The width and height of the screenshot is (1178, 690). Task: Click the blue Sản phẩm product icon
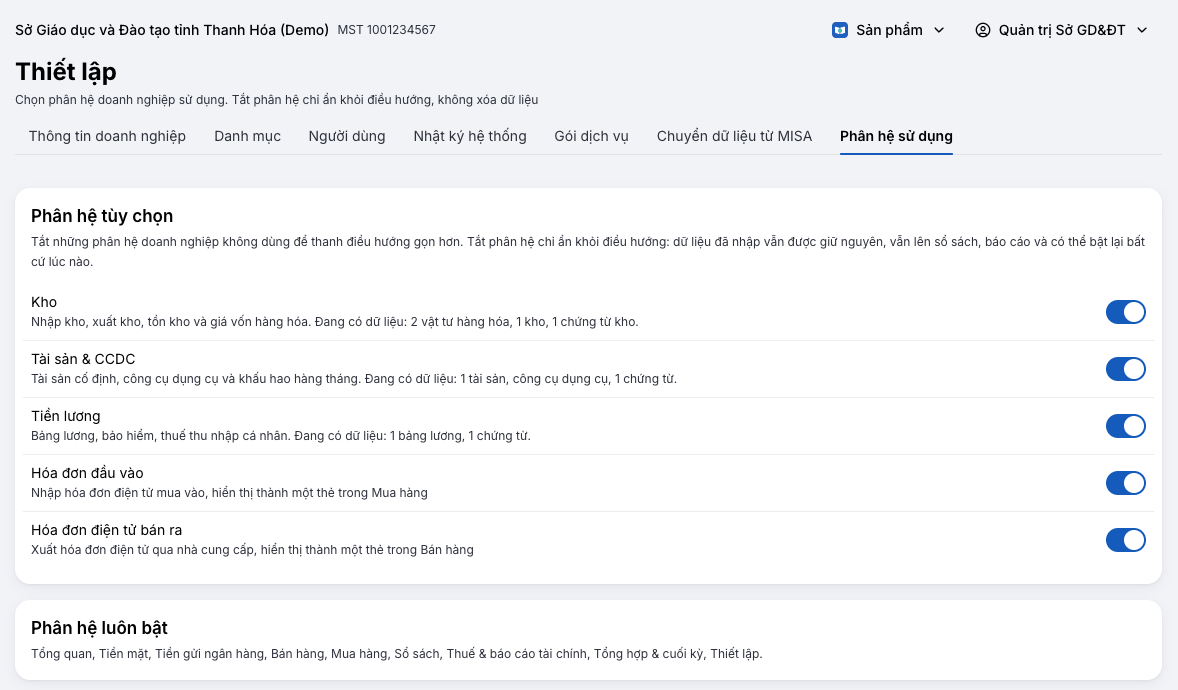840,30
